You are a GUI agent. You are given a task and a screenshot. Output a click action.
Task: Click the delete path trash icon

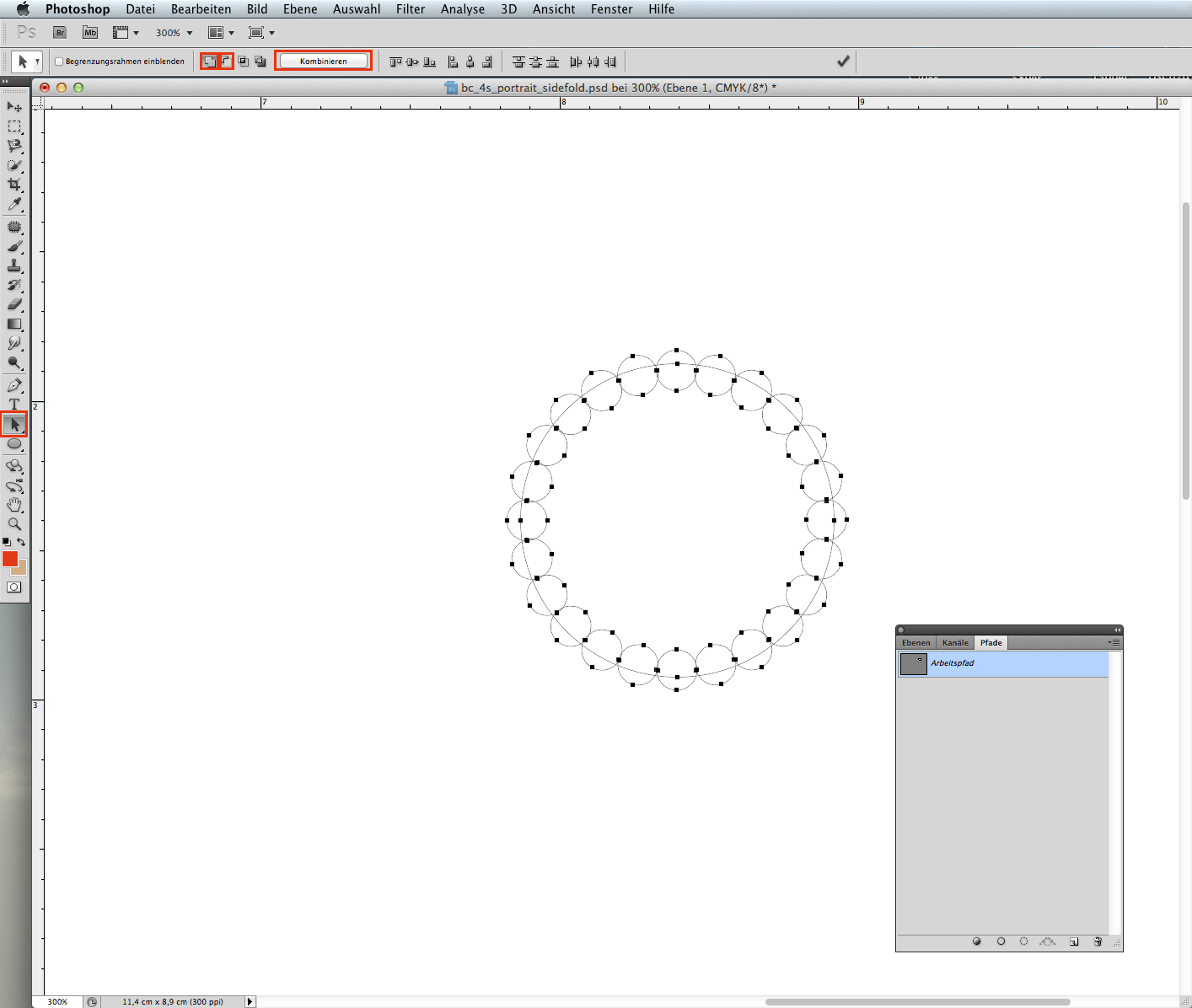1098,941
